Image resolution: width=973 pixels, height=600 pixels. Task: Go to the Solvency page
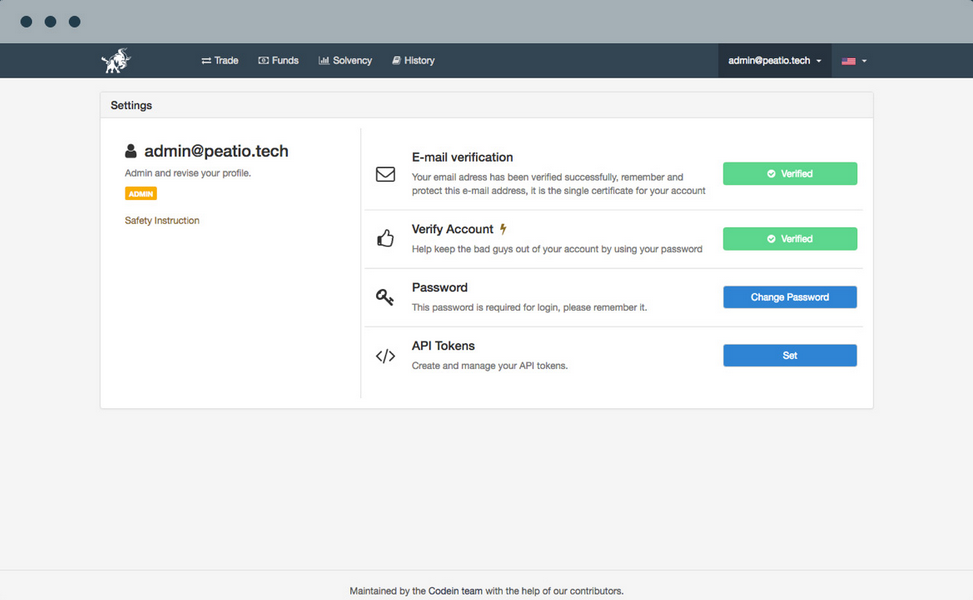coord(345,60)
